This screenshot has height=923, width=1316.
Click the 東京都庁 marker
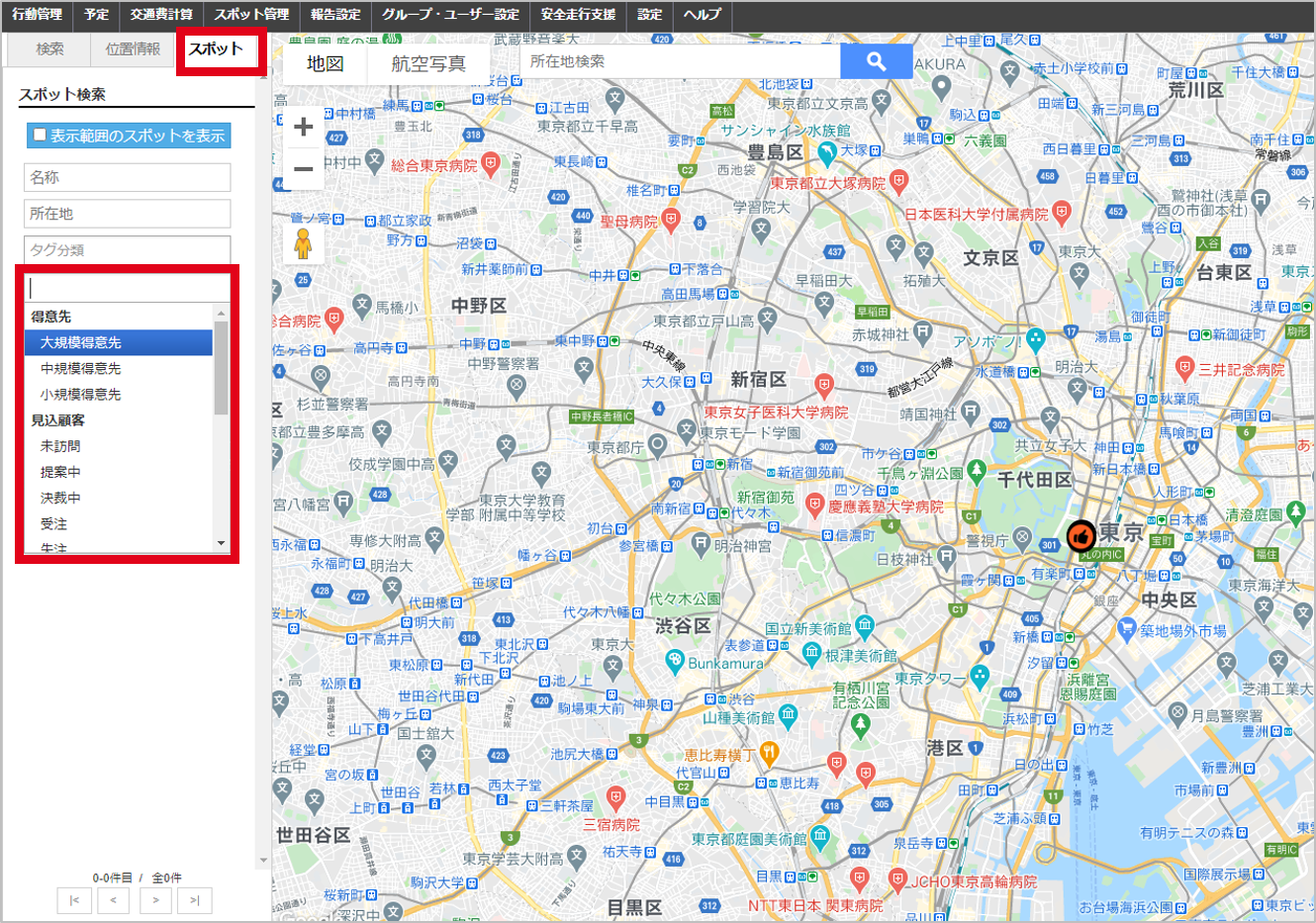point(657,445)
